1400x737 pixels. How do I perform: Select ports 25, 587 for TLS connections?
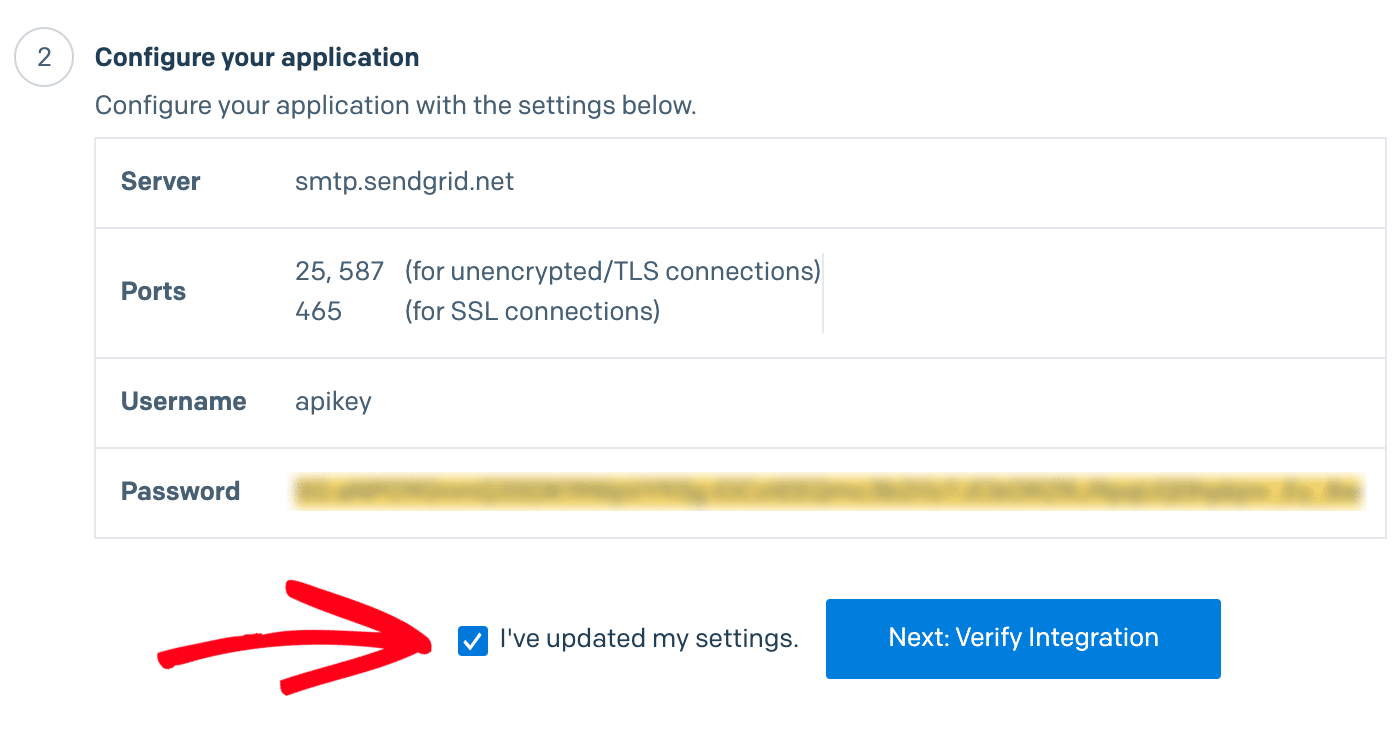pyautogui.click(x=339, y=271)
